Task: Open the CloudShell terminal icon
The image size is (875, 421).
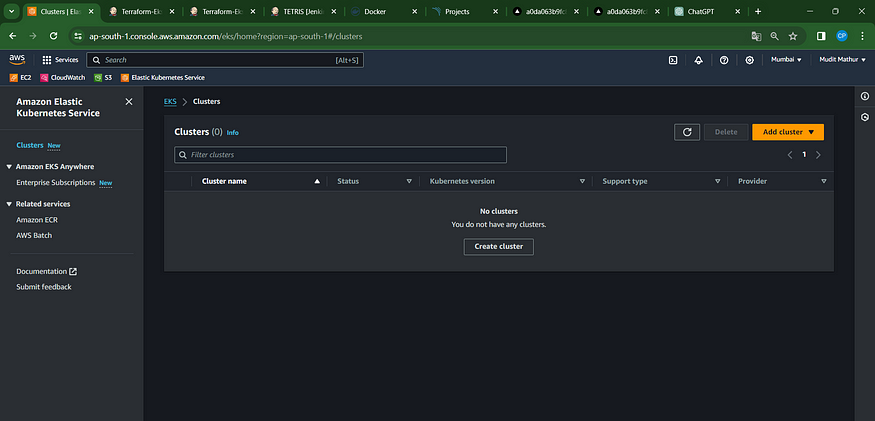Action: point(673,60)
